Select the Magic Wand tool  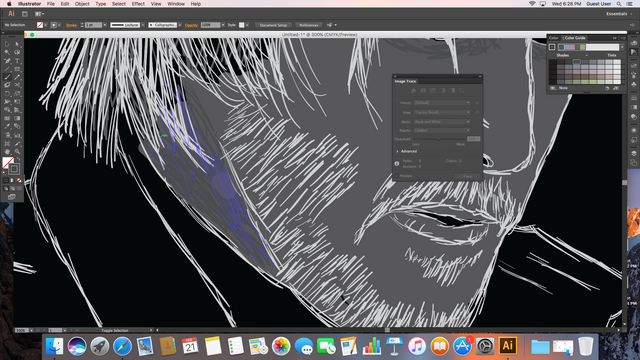coord(7,52)
